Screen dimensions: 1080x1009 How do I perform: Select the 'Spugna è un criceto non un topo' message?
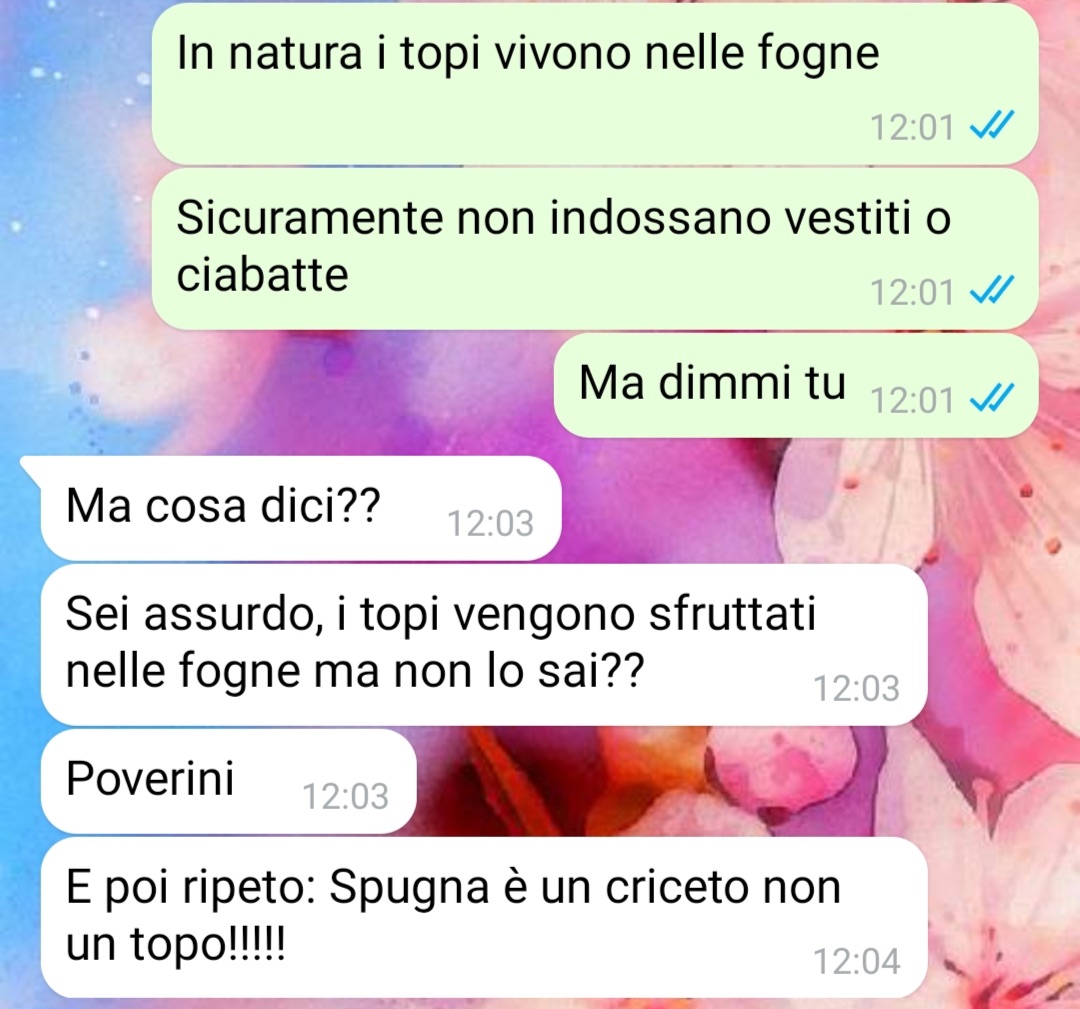click(x=484, y=917)
